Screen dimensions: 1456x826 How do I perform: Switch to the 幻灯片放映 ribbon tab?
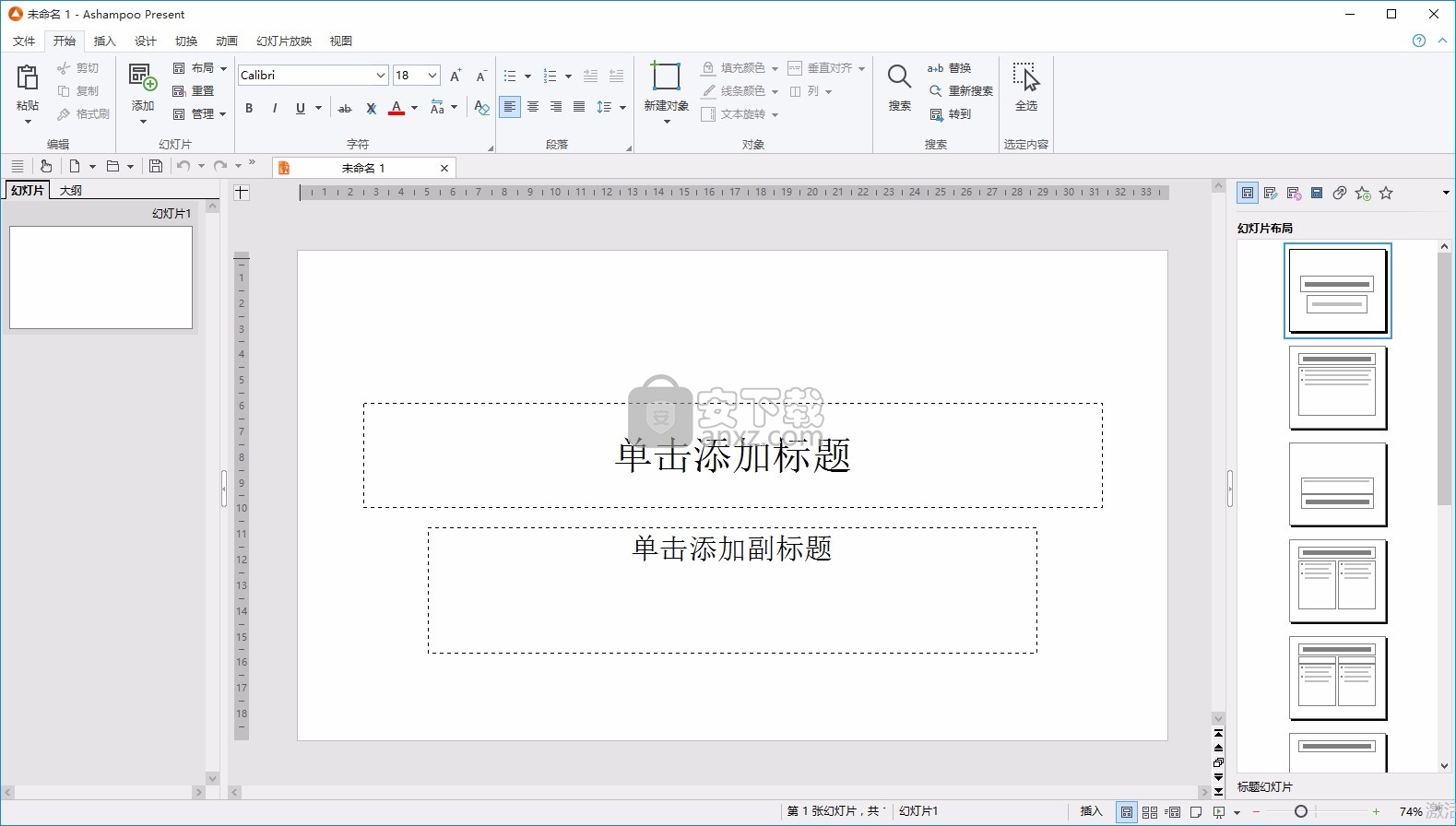pyautogui.click(x=284, y=41)
